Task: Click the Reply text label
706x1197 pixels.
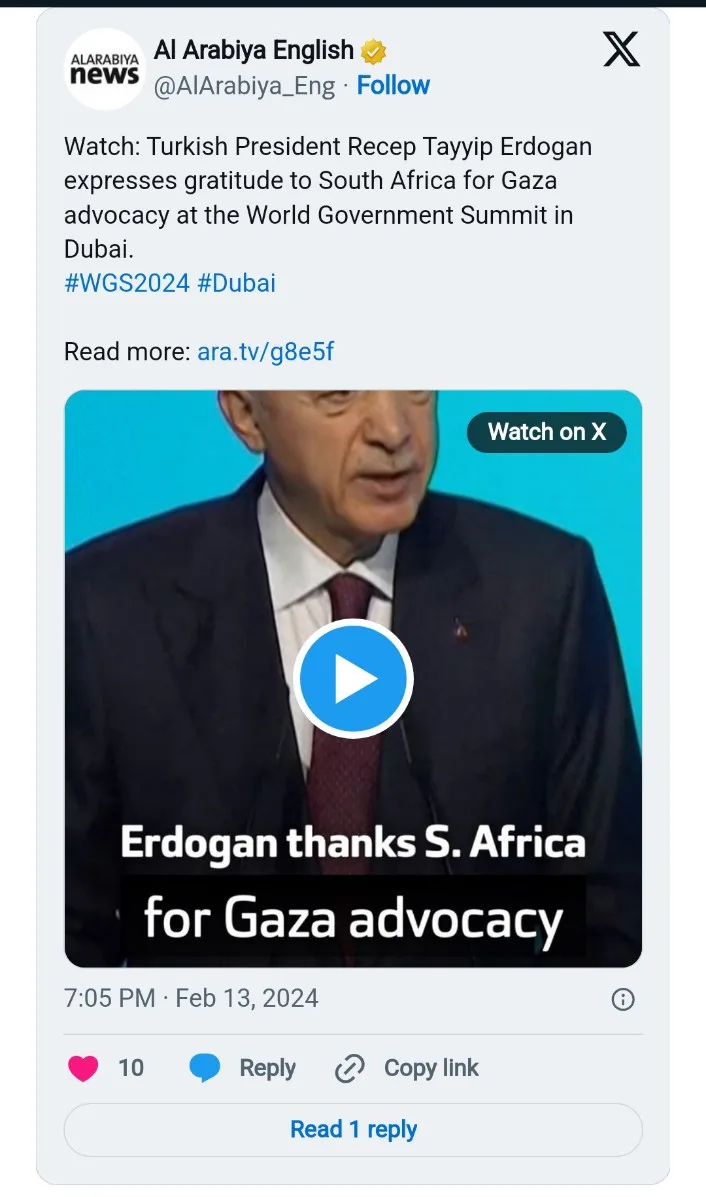Action: click(x=267, y=1068)
